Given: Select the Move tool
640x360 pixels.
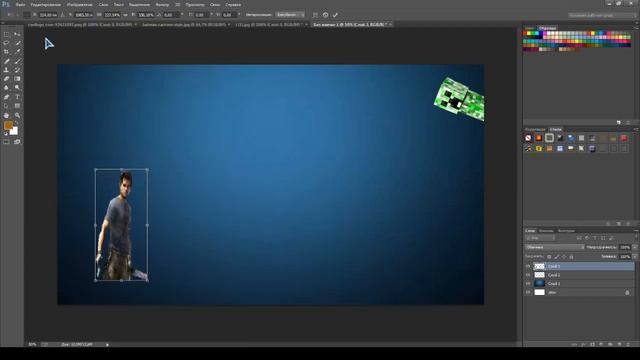Looking at the screenshot, I should point(17,34).
